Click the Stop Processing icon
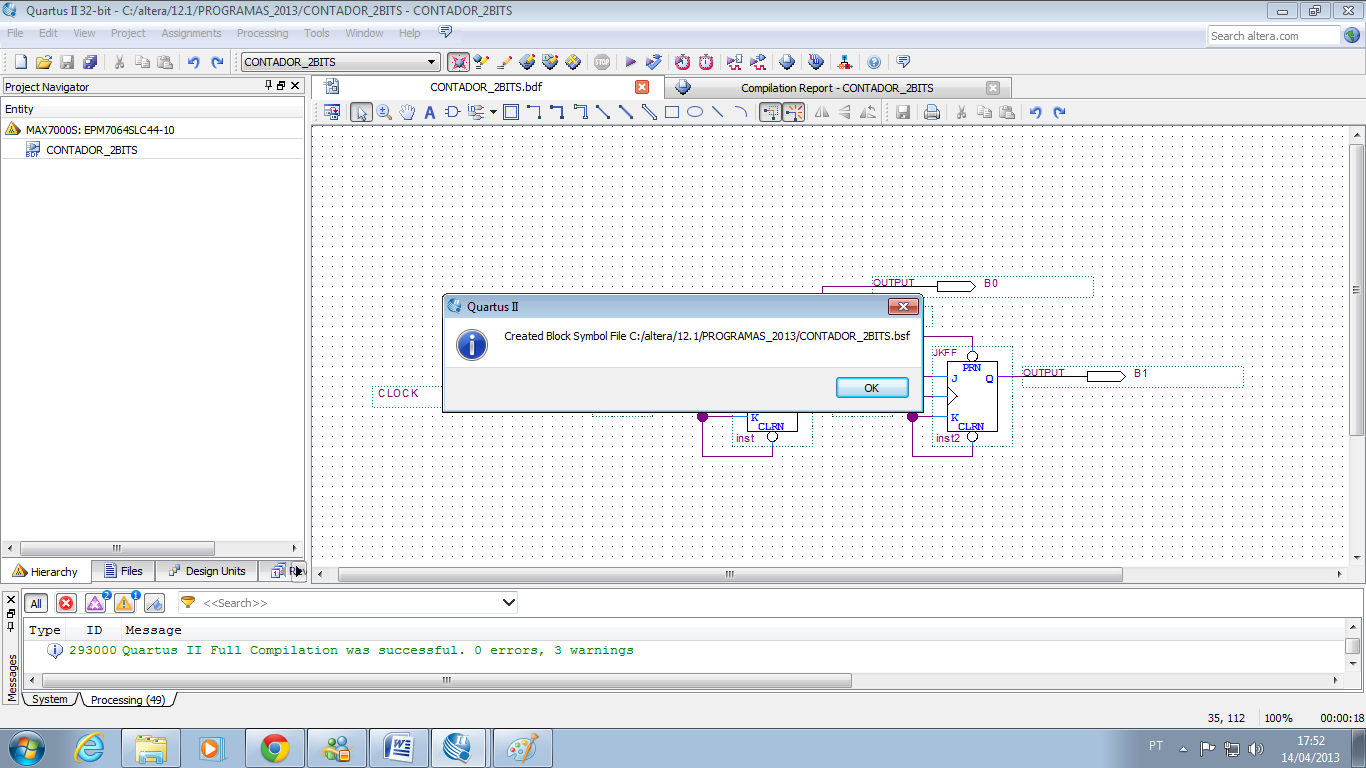The height and width of the screenshot is (768, 1366). 602,62
